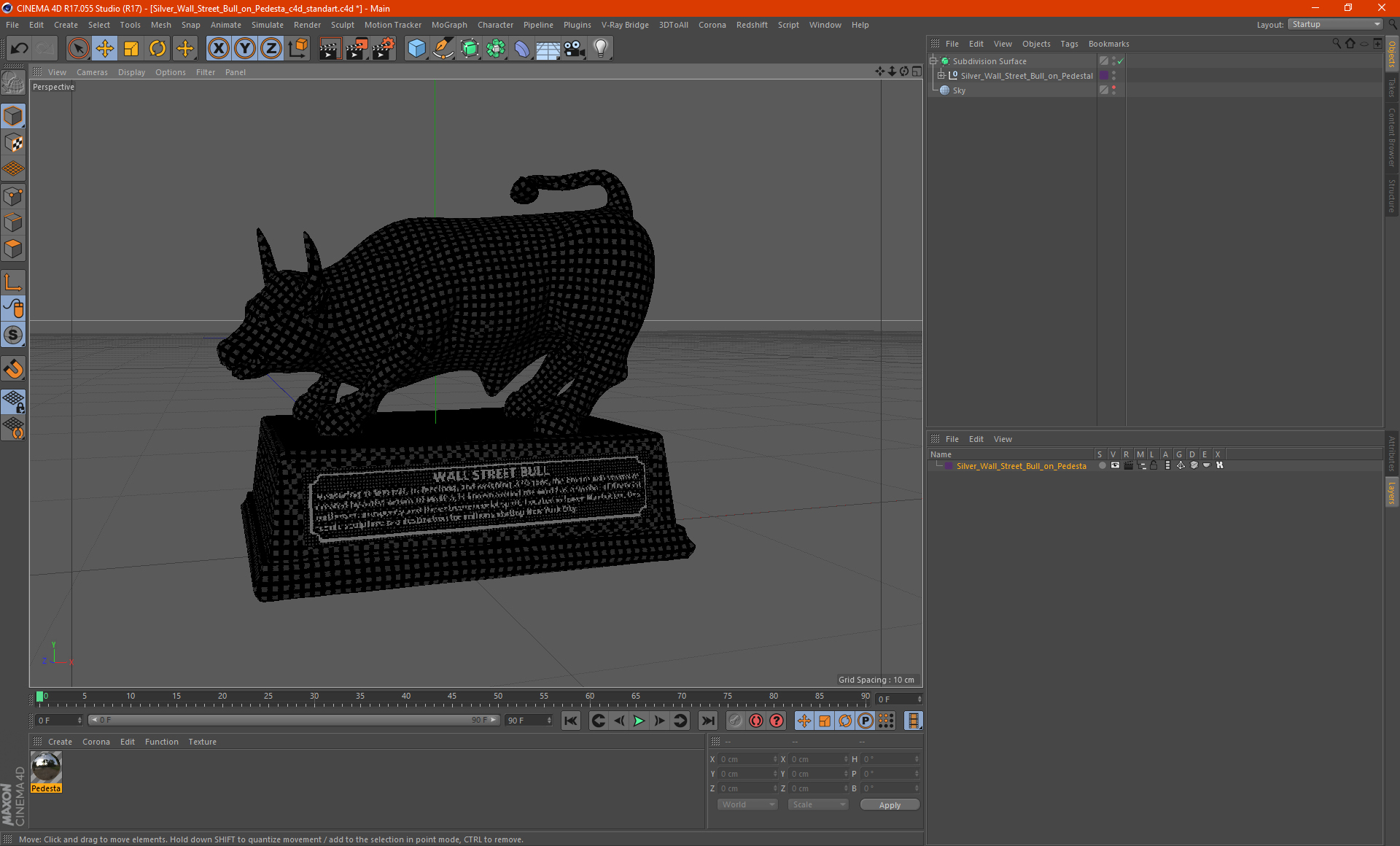Image resolution: width=1400 pixels, height=846 pixels.
Task: Toggle position keyframe recording move icon
Action: [x=804, y=721]
